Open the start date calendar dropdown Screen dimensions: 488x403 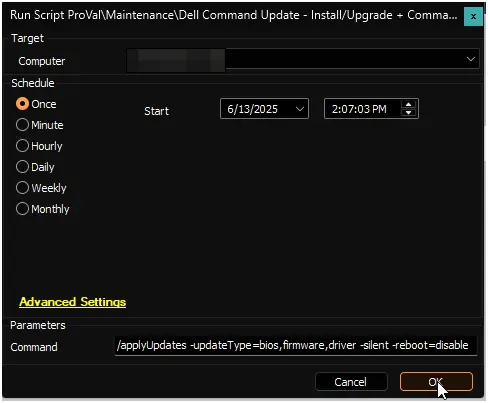(300, 109)
